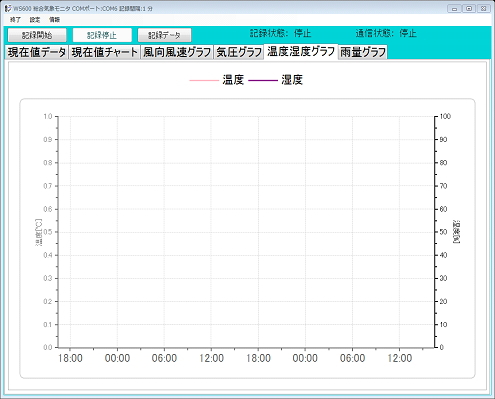Open the 終了 menu
The height and width of the screenshot is (399, 495).
click(15, 20)
